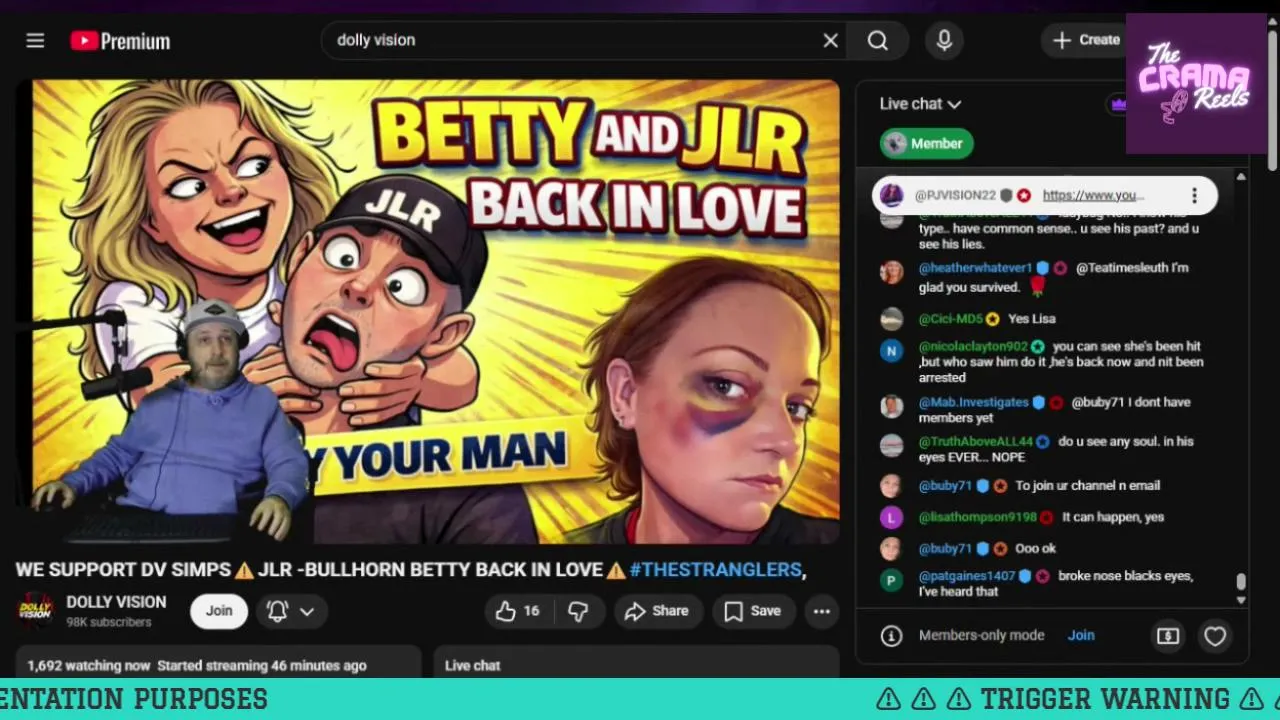Click the search magnifier button
The width and height of the screenshot is (1280, 720).
(x=877, y=40)
